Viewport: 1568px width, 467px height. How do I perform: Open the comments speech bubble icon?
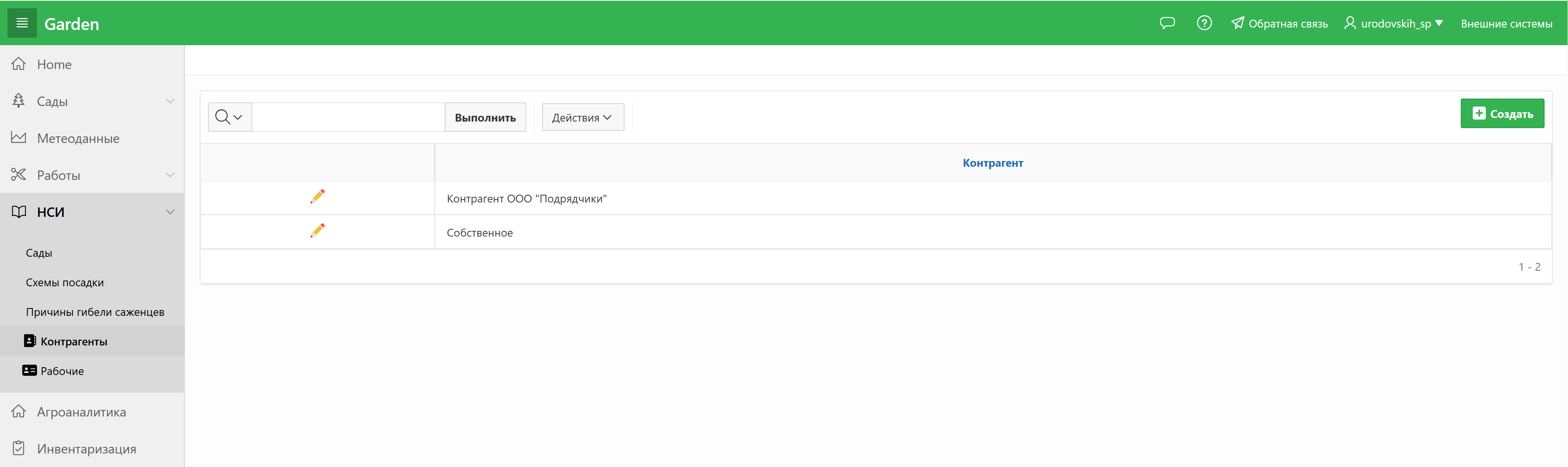click(1167, 23)
